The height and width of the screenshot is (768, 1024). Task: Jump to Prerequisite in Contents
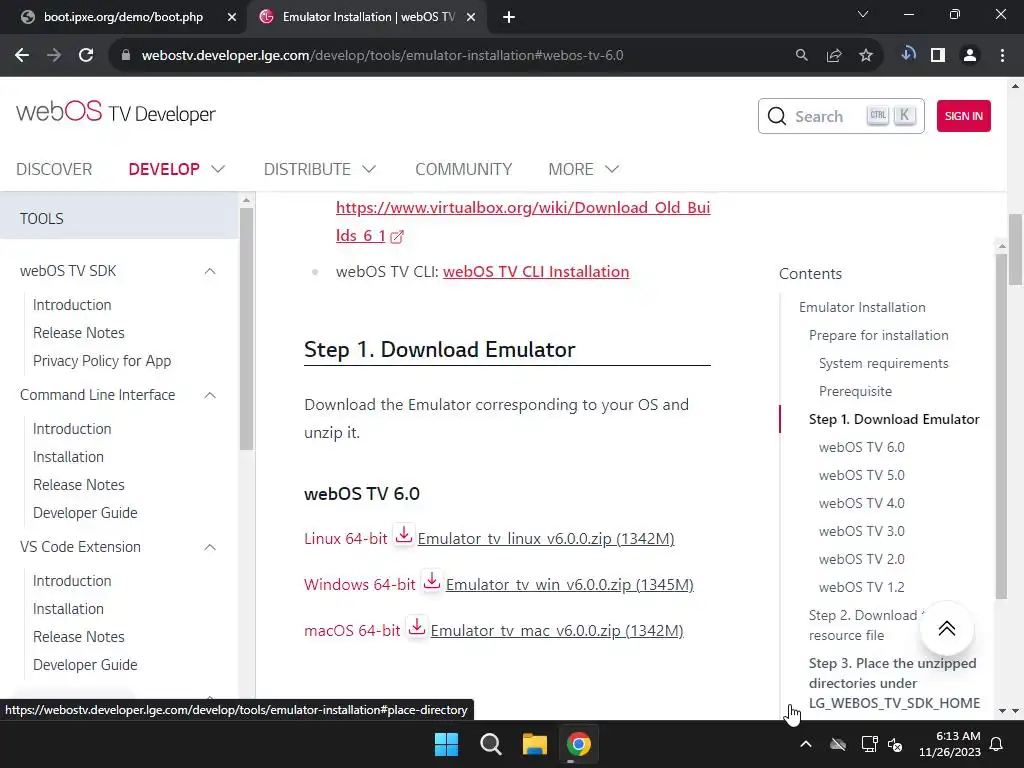[x=855, y=391]
